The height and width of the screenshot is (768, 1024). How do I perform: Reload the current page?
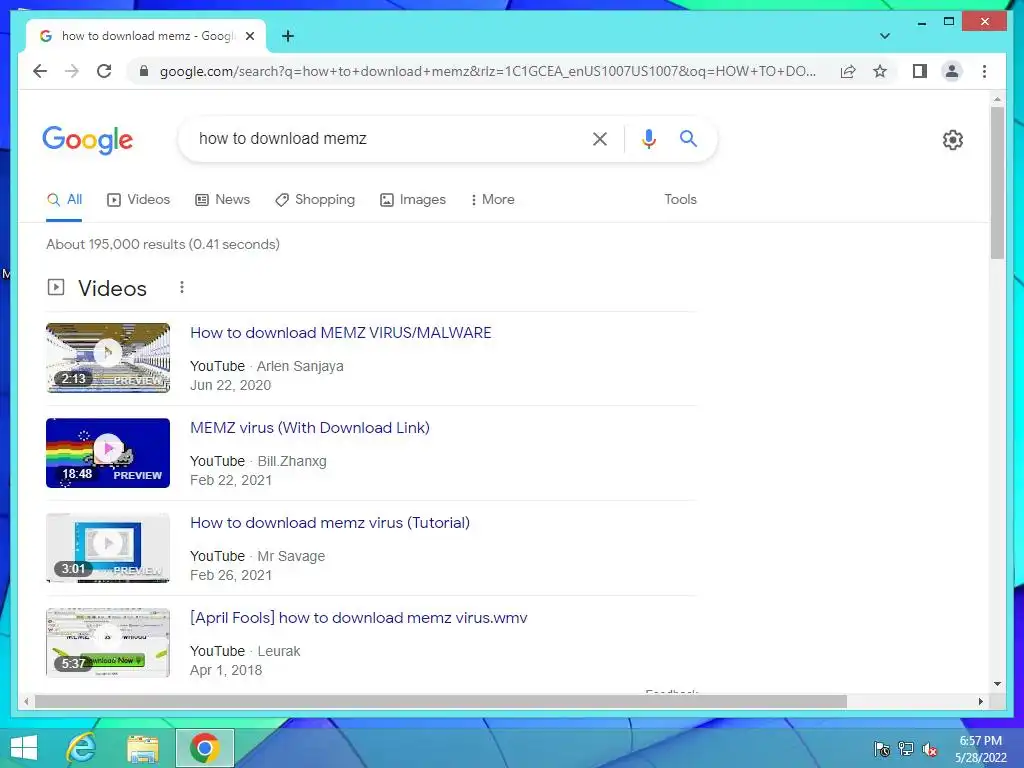(x=104, y=71)
